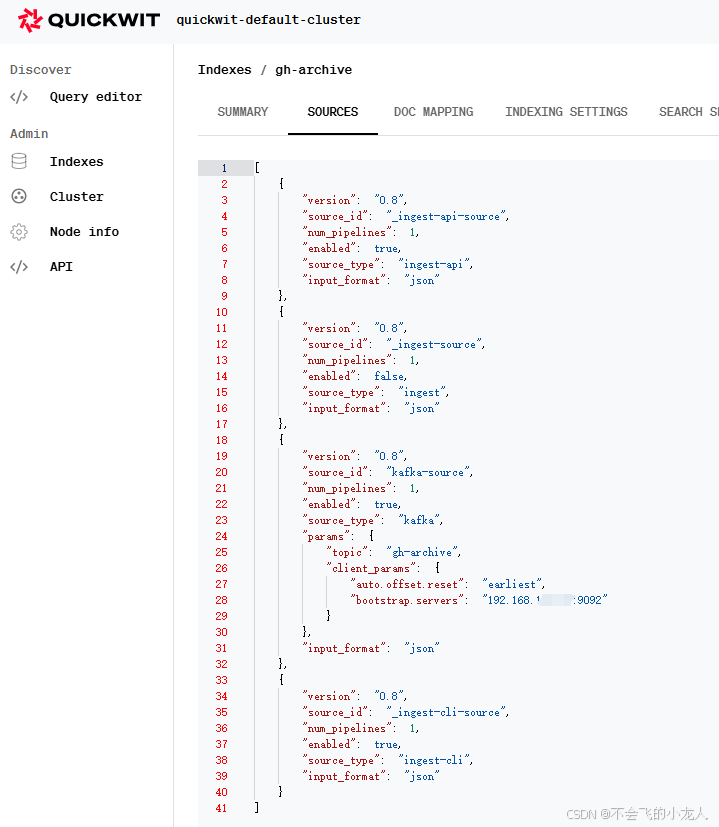Click Indexes breadcrumb link

[x=224, y=70]
